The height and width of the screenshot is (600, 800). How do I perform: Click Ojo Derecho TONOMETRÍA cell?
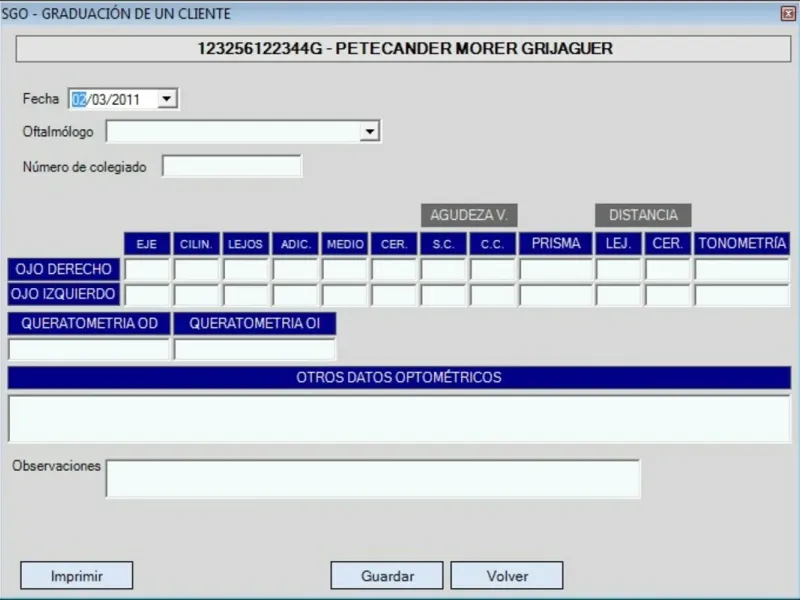pos(742,269)
